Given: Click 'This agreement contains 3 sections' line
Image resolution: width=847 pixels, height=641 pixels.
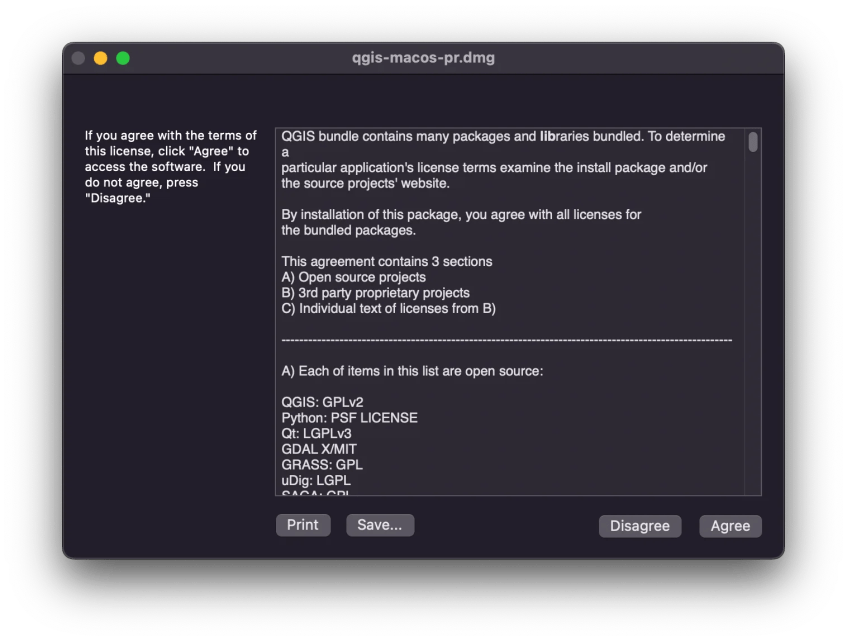Looking at the screenshot, I should 387,261.
